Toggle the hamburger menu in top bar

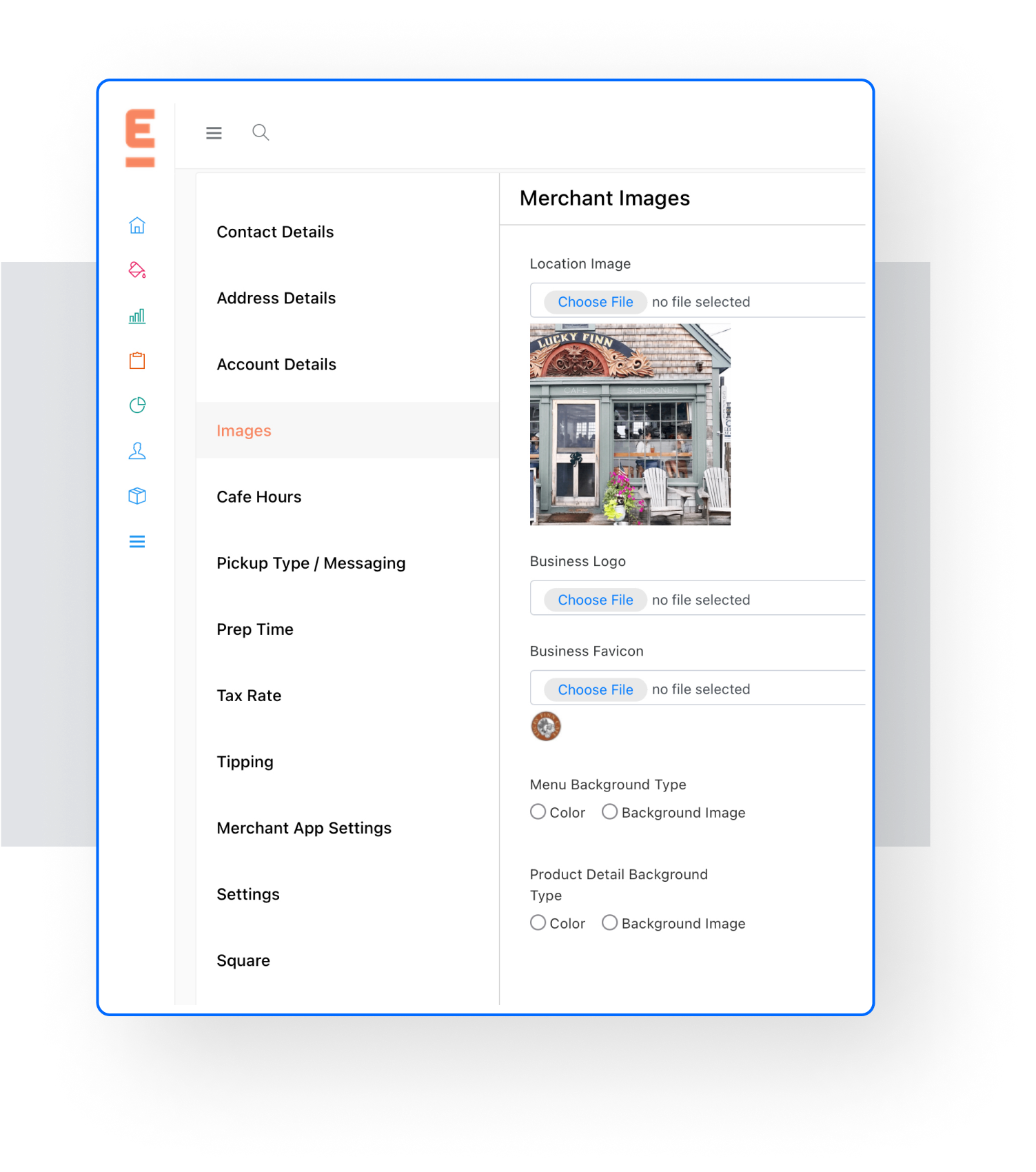(x=214, y=133)
